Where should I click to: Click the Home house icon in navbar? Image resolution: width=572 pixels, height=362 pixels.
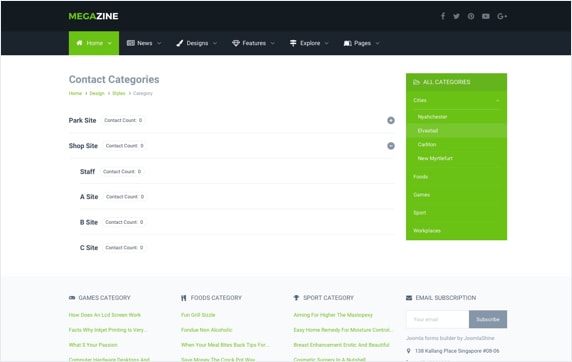(x=79, y=43)
